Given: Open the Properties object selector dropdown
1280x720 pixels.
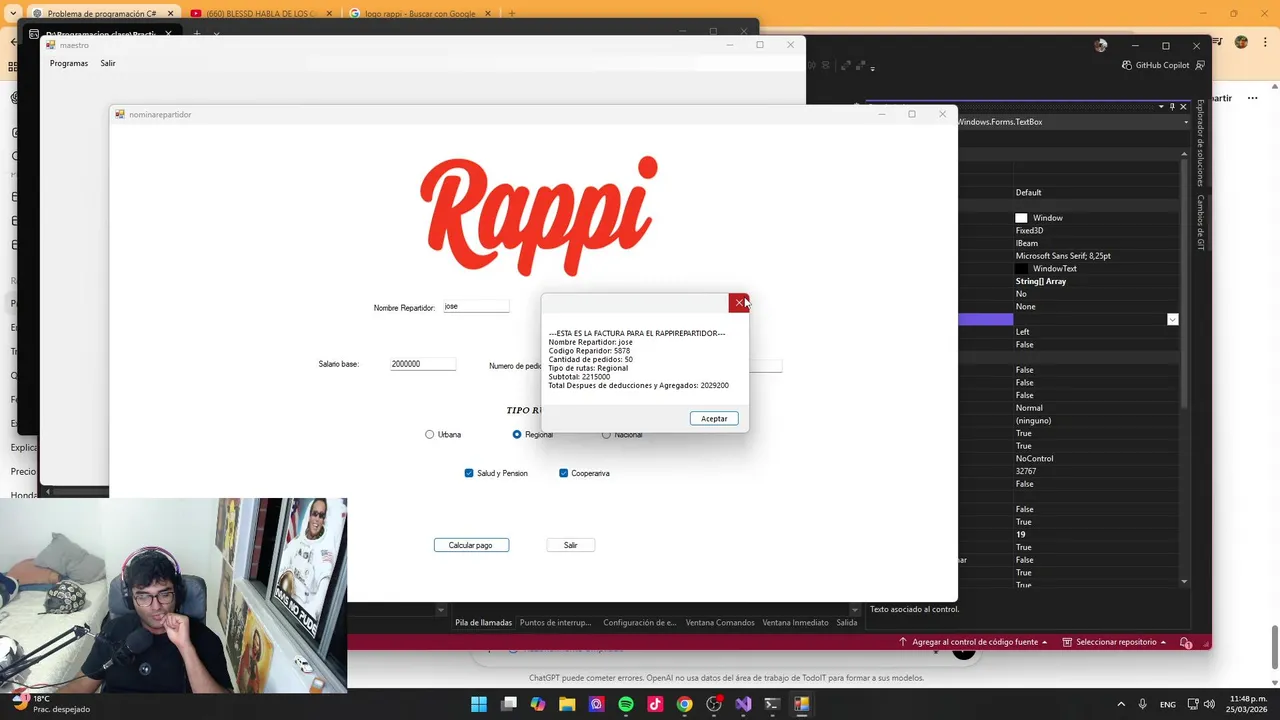Looking at the screenshot, I should point(1185,122).
